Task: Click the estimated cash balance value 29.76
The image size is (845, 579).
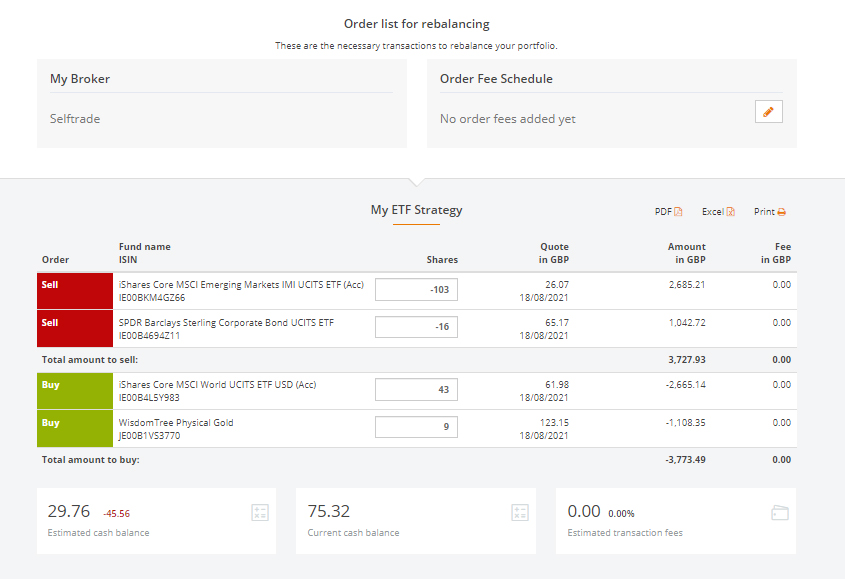Action: click(68, 511)
